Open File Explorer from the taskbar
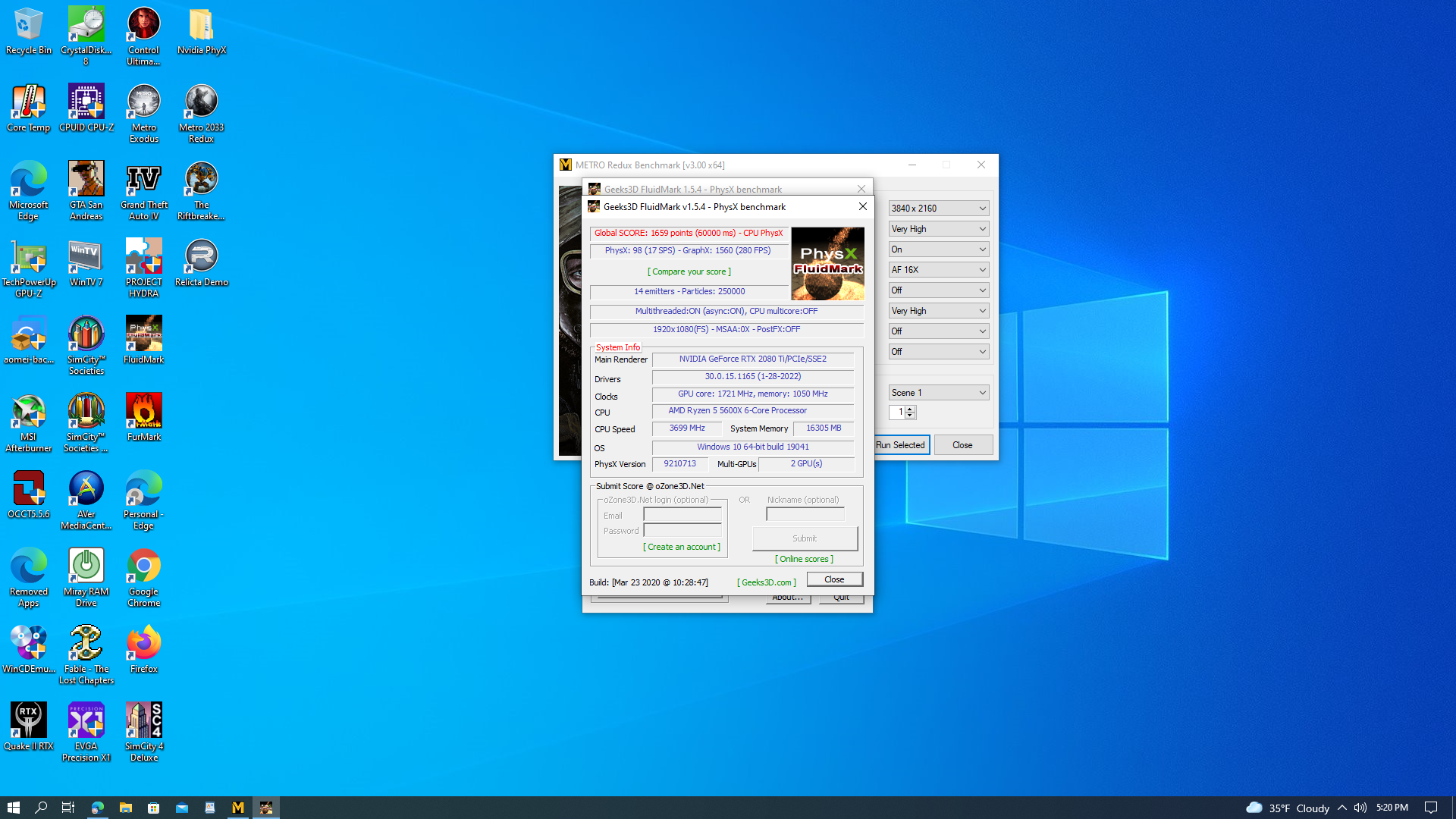The height and width of the screenshot is (819, 1456). pos(126,808)
